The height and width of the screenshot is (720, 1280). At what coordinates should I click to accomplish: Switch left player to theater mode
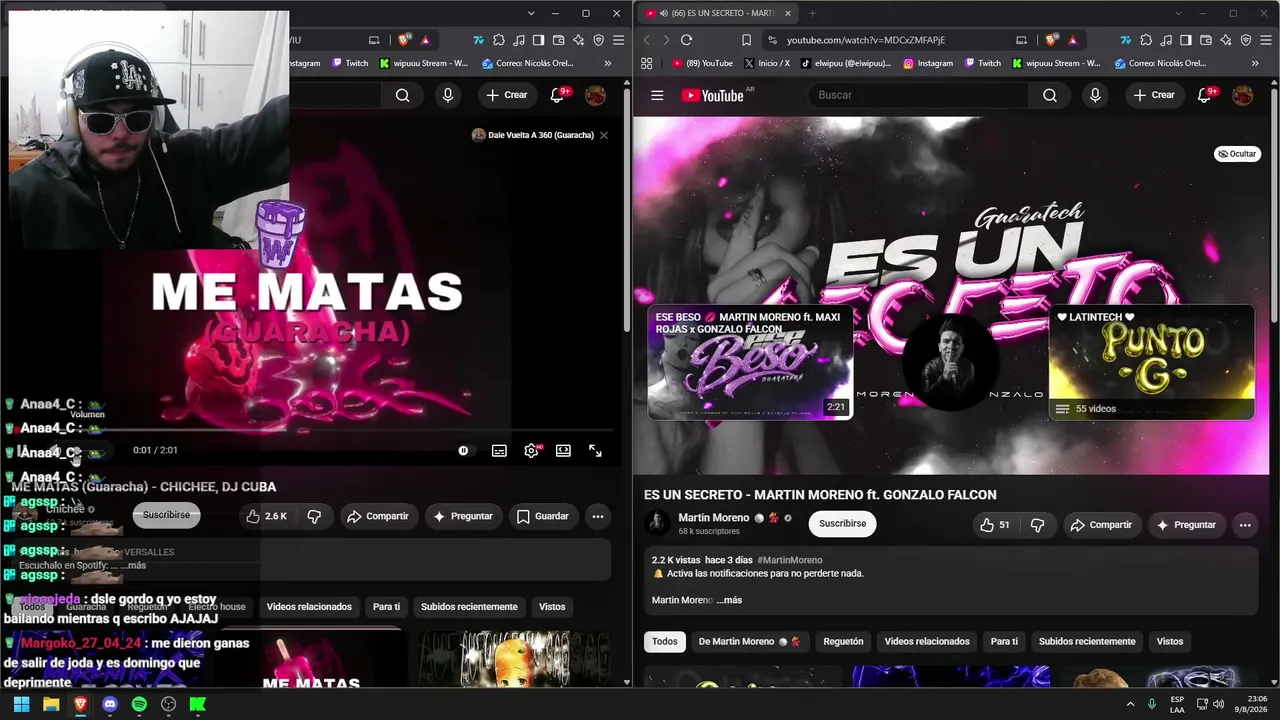563,451
